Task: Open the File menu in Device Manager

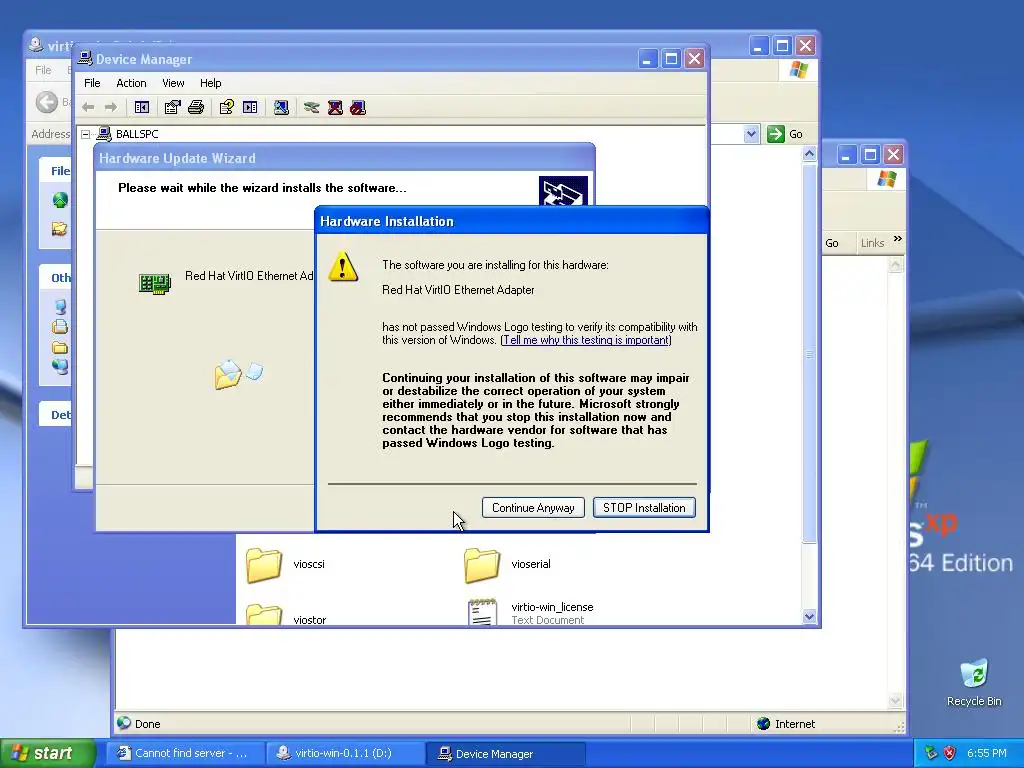Action: click(92, 83)
